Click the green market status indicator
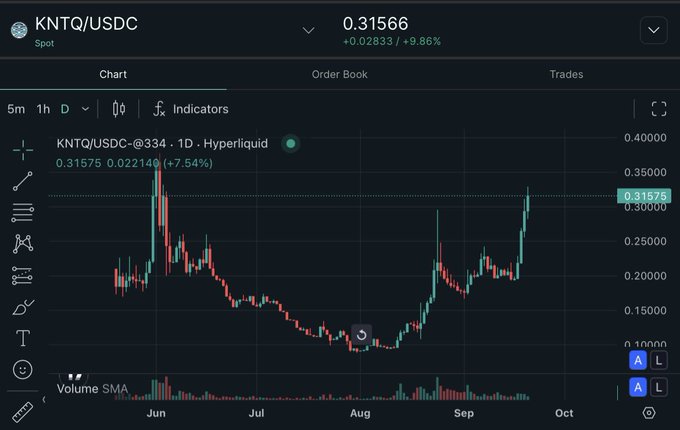 tap(291, 143)
